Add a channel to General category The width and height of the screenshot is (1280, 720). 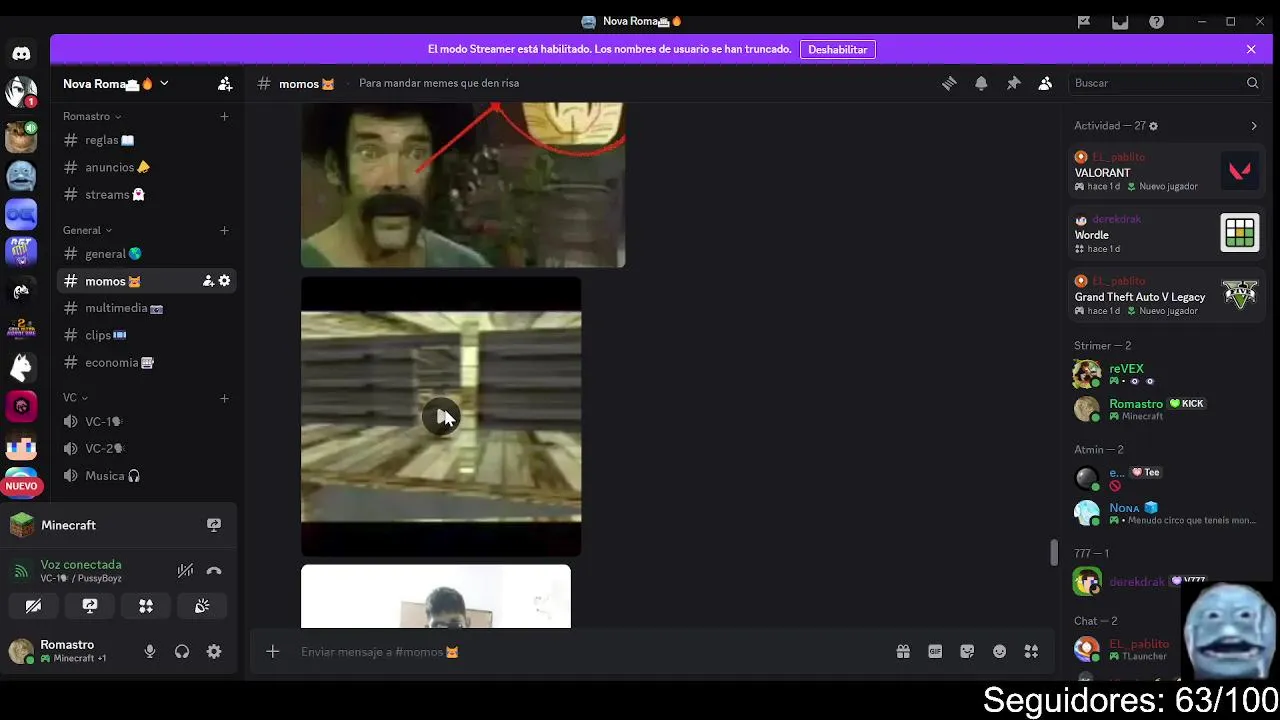pyautogui.click(x=224, y=231)
